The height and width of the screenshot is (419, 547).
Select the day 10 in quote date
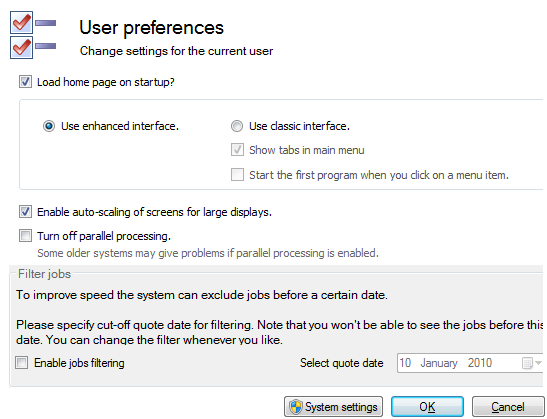405,363
